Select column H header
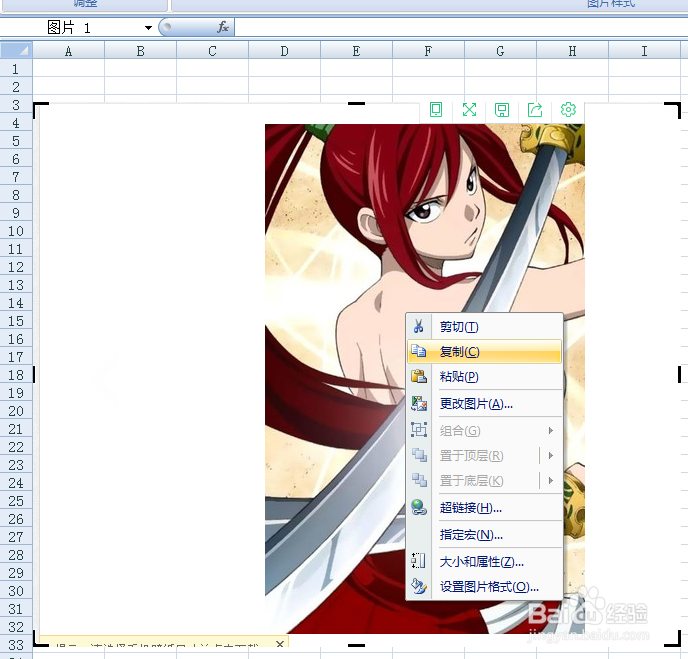This screenshot has height=659, width=688. point(572,51)
